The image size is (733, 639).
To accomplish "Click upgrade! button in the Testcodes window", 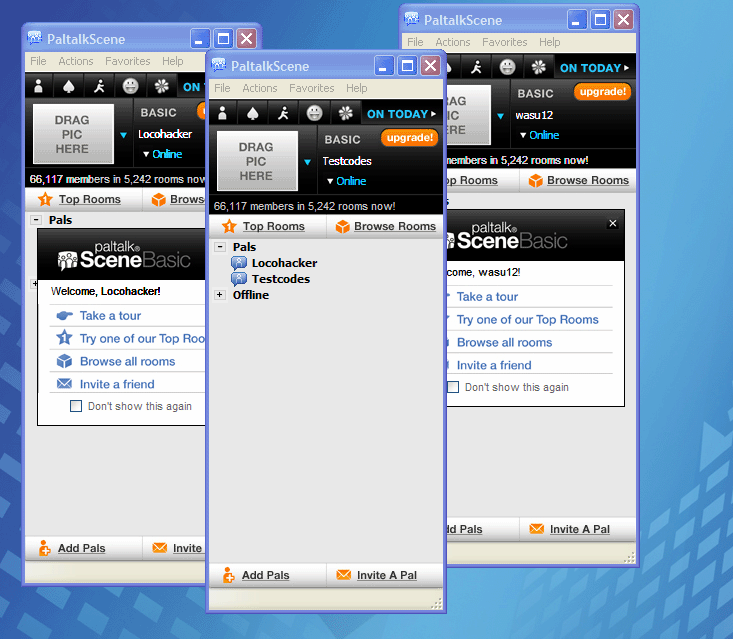I will 410,137.
